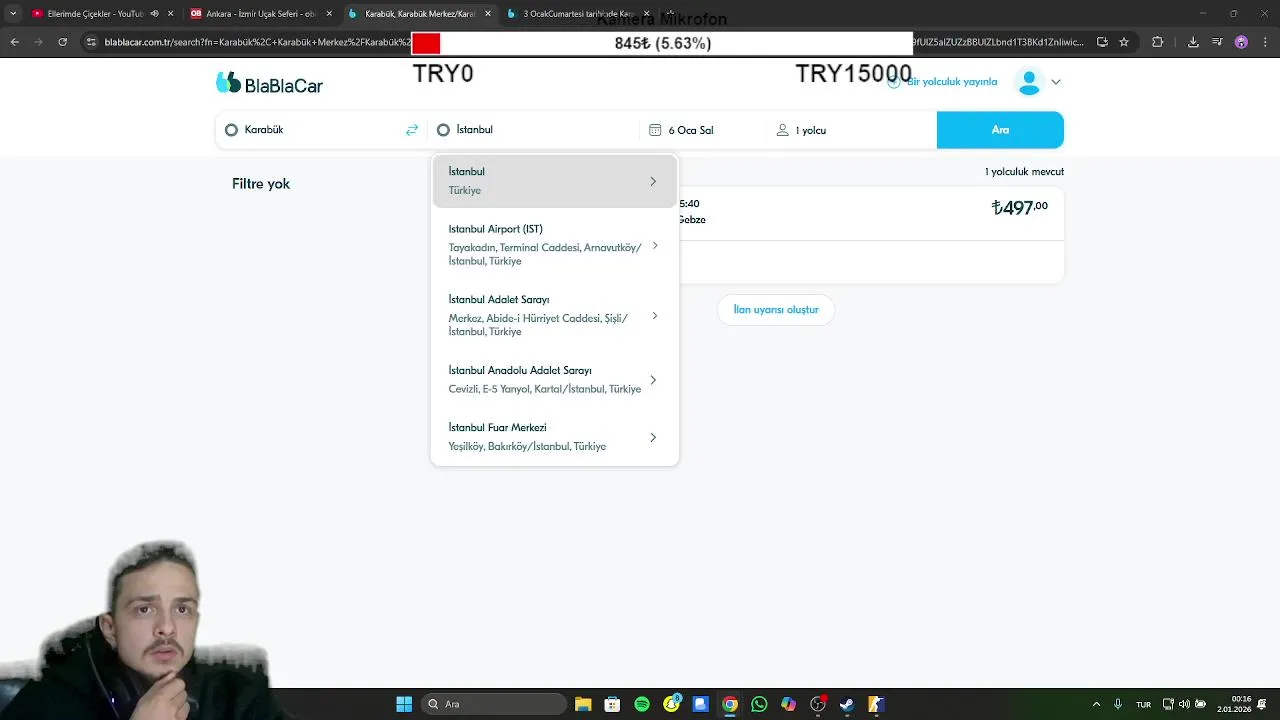Click the "Filtre yok" text
The height and width of the screenshot is (720, 1280).
coord(261,184)
